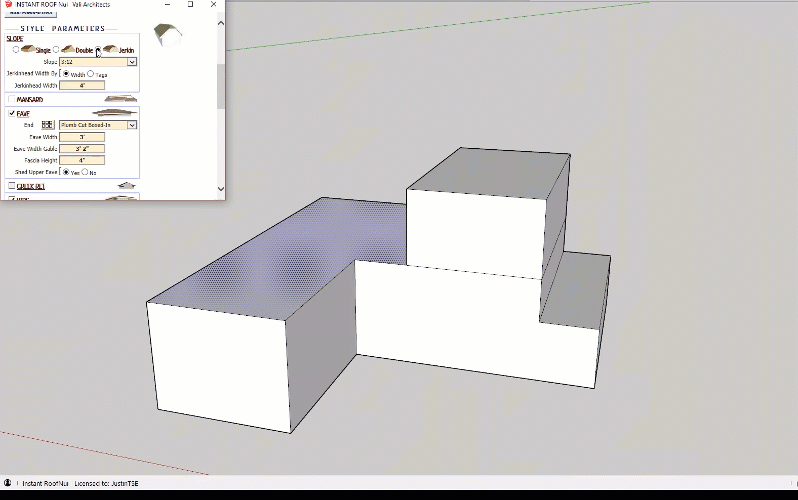Select the Double slope radio button
The width and height of the screenshot is (798, 500).
click(56, 49)
